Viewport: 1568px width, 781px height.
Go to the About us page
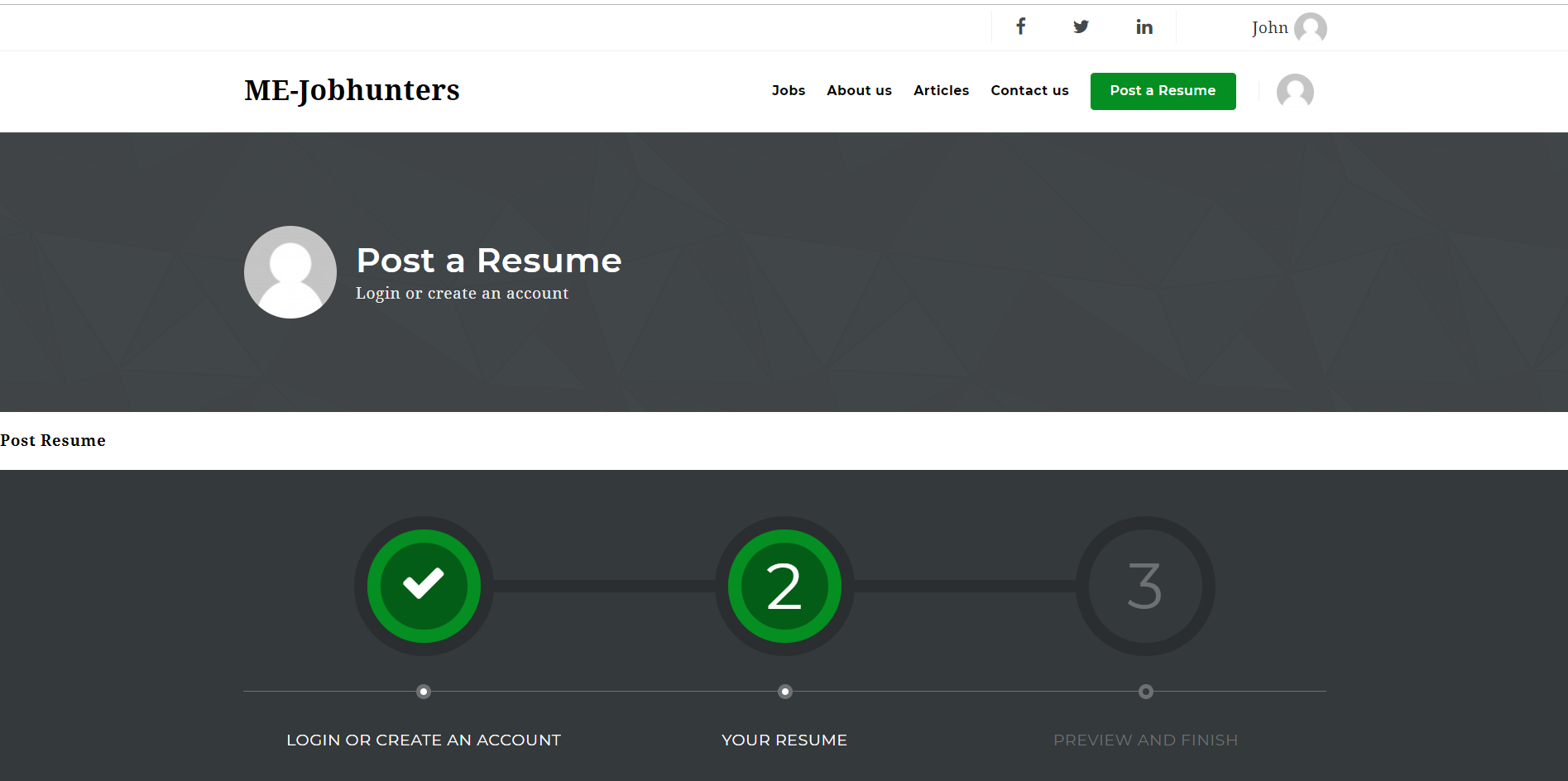(859, 91)
